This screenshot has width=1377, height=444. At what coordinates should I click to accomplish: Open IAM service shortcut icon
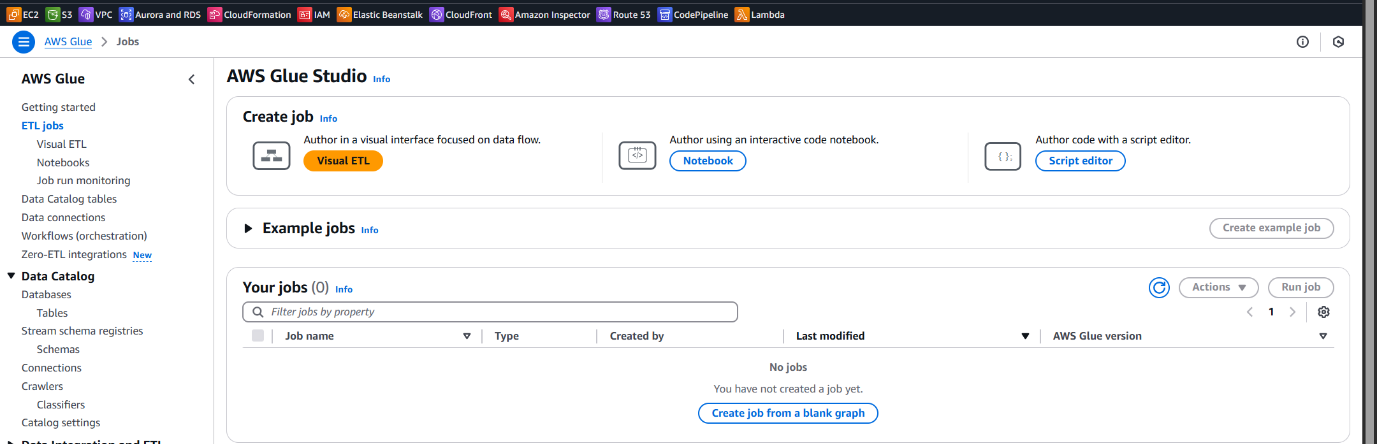point(305,15)
